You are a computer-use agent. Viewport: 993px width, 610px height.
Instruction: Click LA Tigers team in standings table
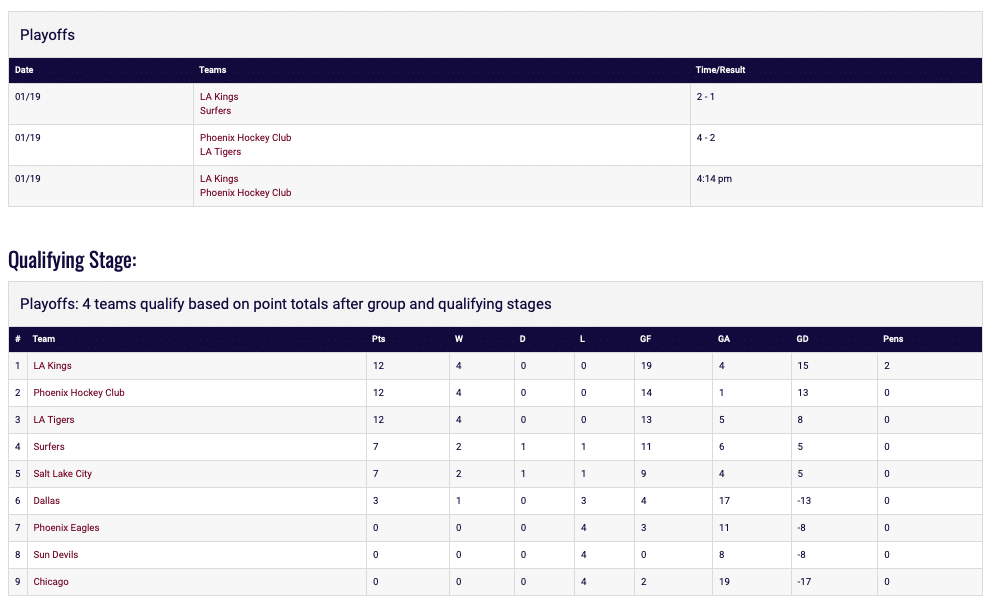[54, 420]
